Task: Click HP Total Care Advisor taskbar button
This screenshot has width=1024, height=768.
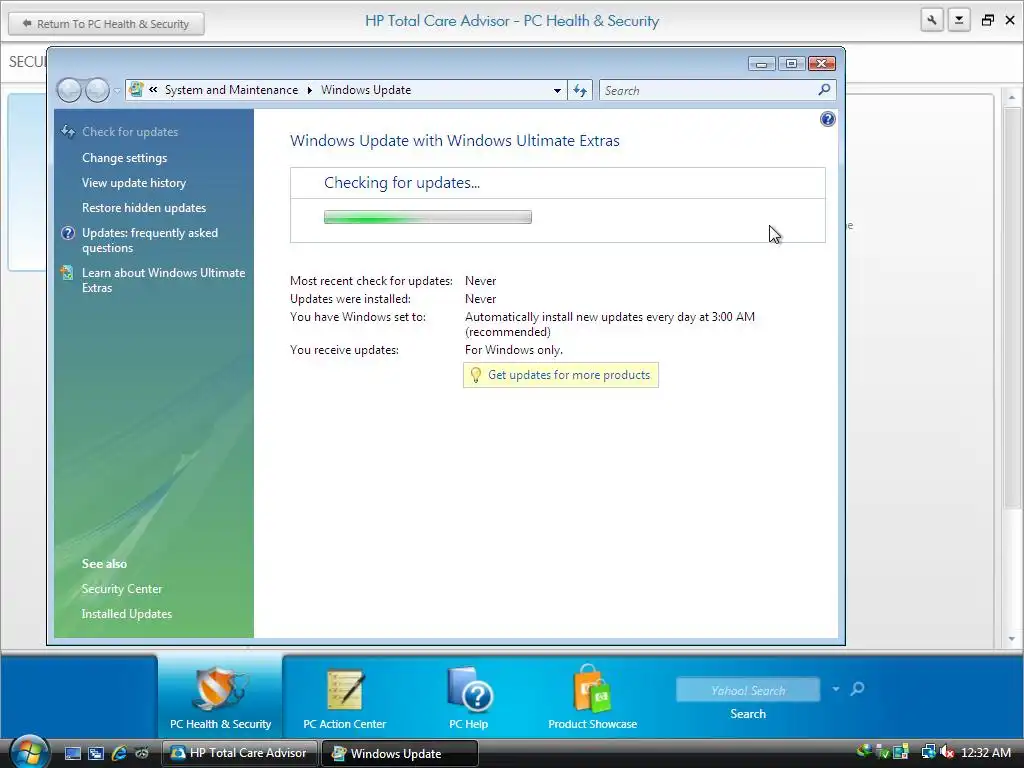Action: click(x=239, y=753)
